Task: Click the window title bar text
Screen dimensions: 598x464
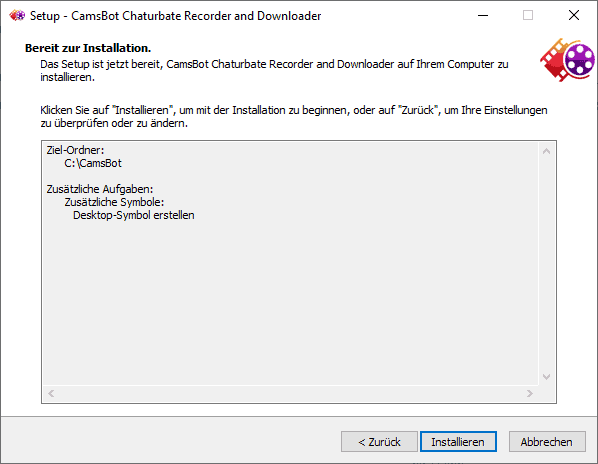Action: pyautogui.click(x=175, y=16)
